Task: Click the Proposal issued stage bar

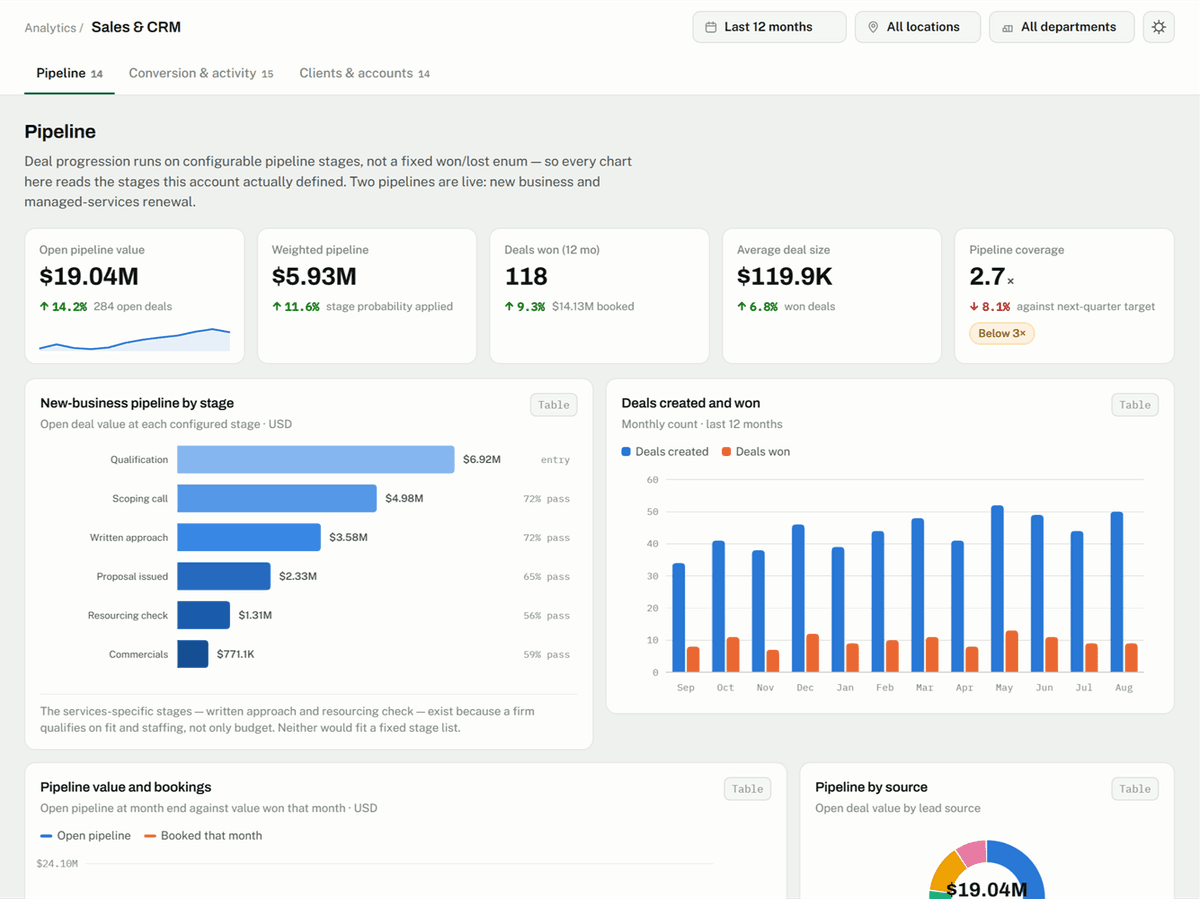Action: (x=224, y=576)
